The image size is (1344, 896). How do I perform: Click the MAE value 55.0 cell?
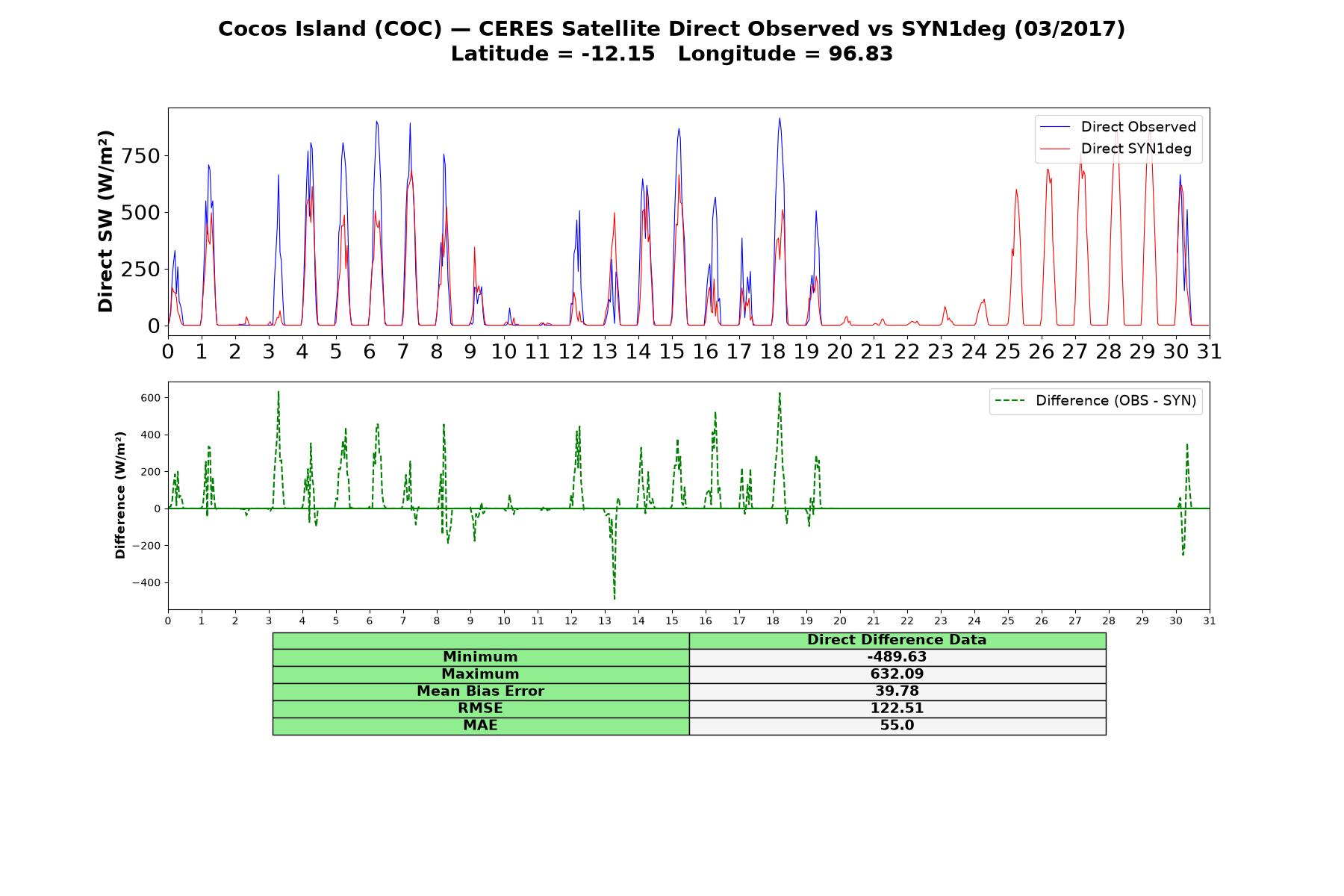click(x=897, y=726)
